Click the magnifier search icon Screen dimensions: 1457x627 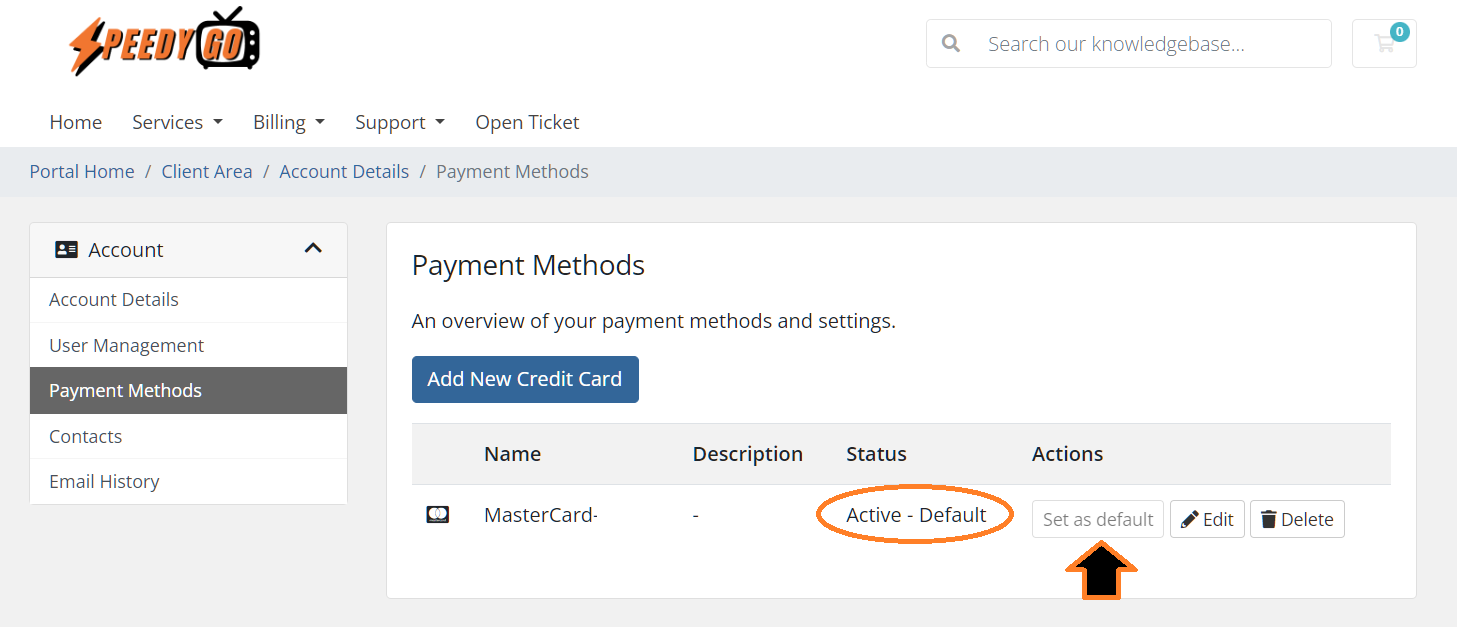951,44
